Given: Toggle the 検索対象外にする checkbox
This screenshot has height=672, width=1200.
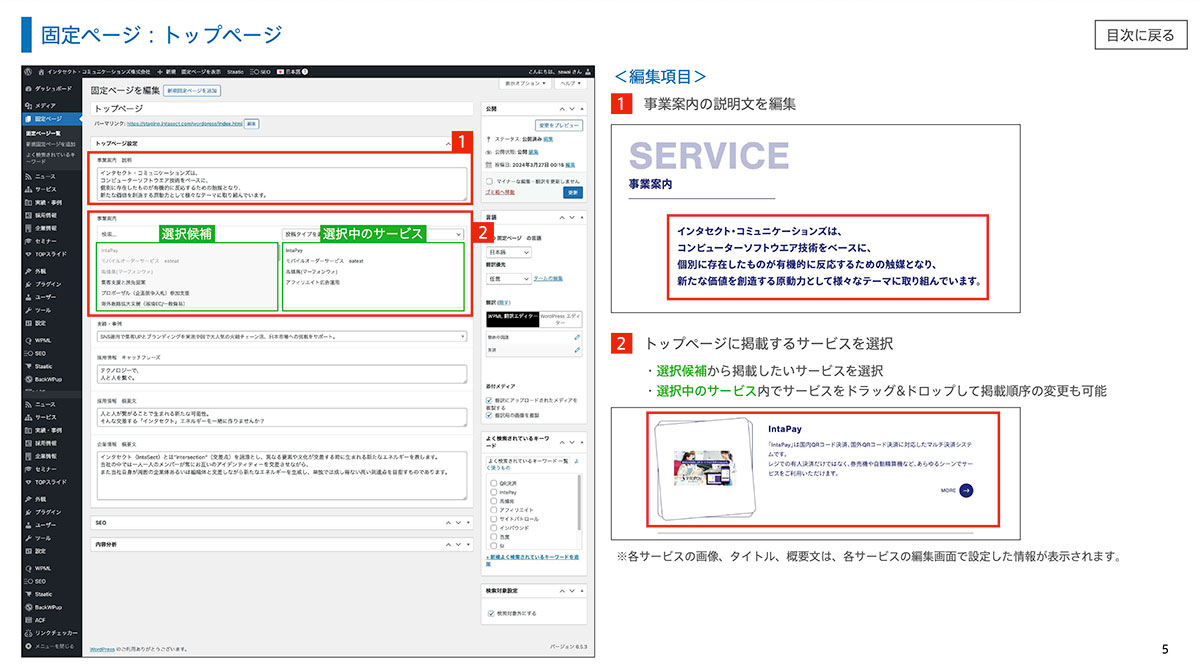Looking at the screenshot, I should coord(489,613).
